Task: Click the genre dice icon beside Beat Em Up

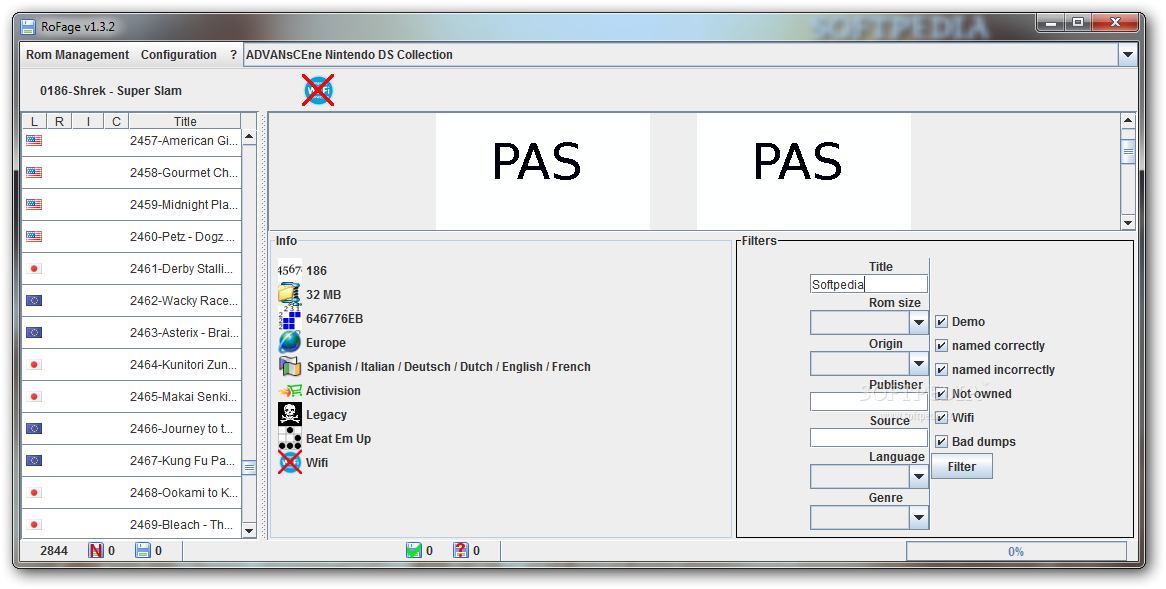Action: tap(289, 438)
